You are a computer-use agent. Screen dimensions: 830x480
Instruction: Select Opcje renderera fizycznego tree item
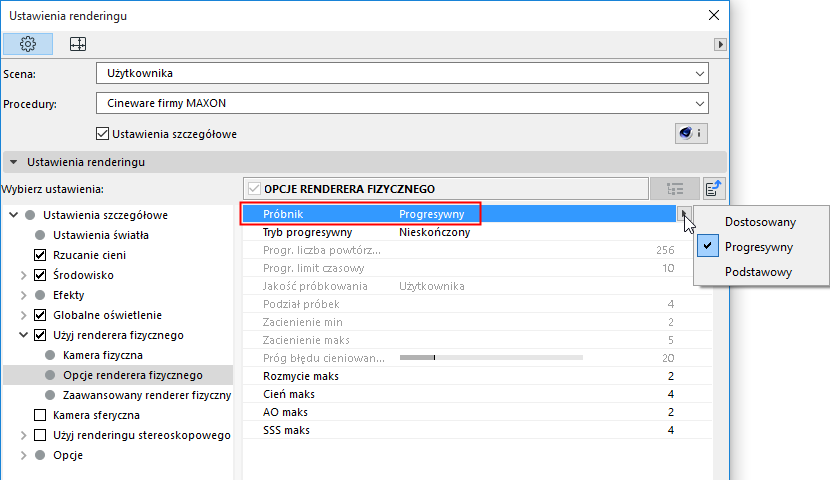coord(133,375)
